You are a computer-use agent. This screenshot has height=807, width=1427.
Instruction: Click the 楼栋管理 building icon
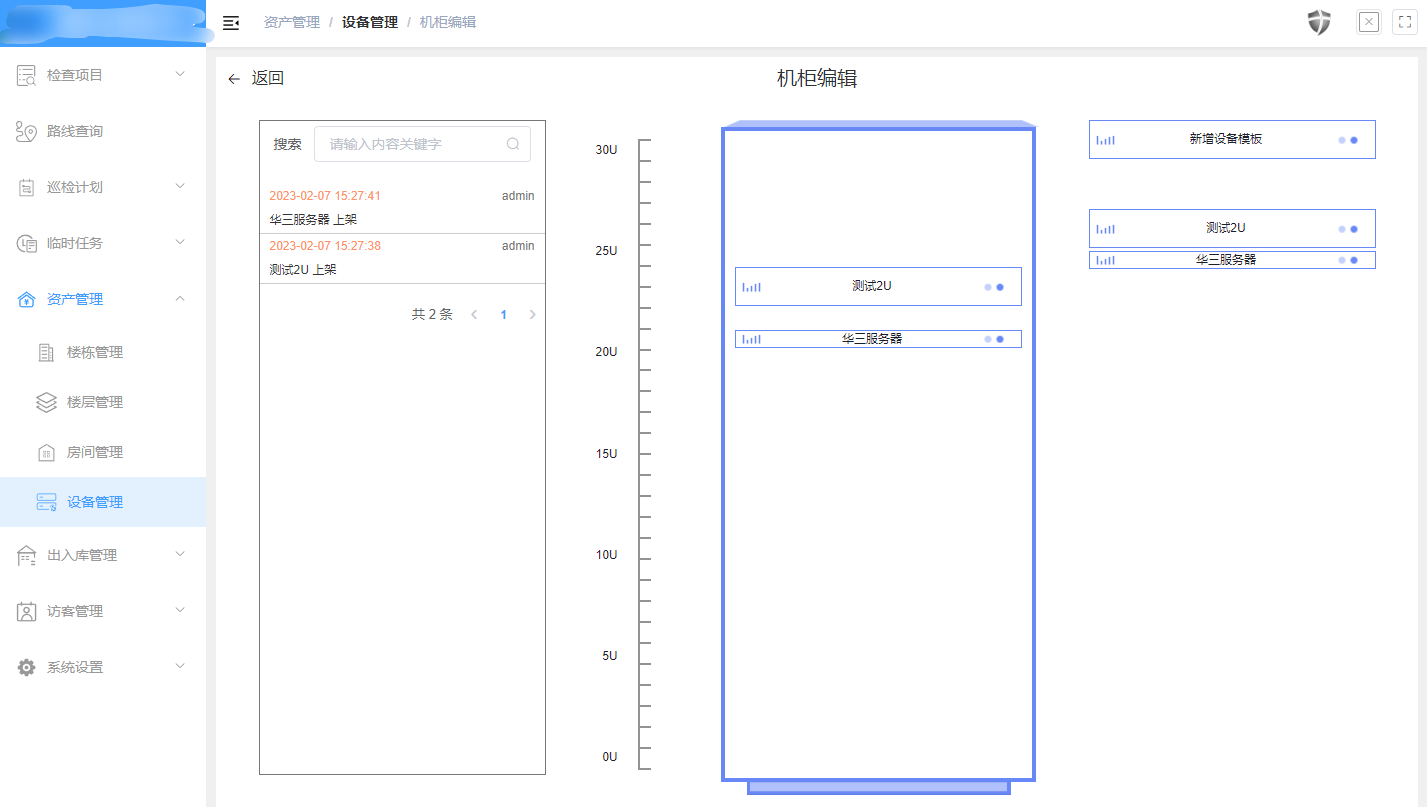[46, 352]
